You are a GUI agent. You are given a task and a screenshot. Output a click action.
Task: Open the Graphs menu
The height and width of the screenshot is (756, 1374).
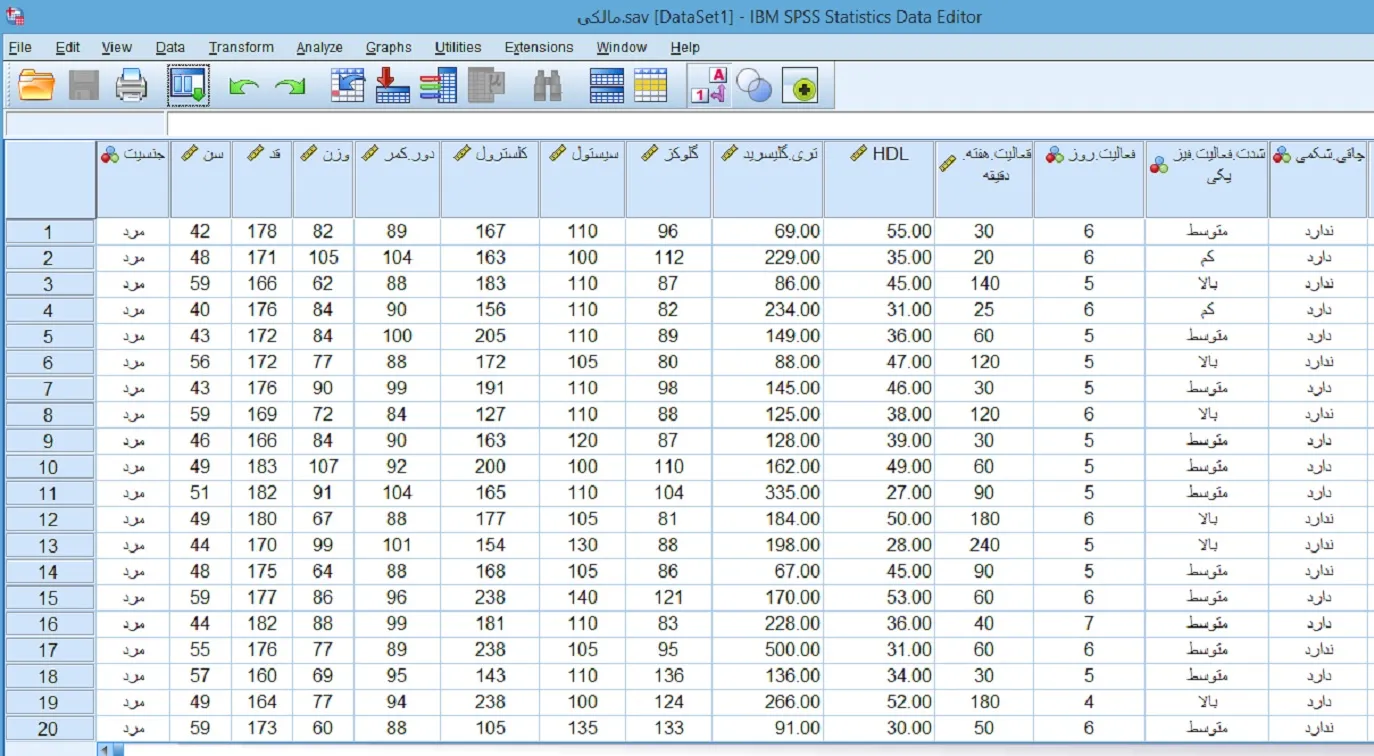point(388,47)
